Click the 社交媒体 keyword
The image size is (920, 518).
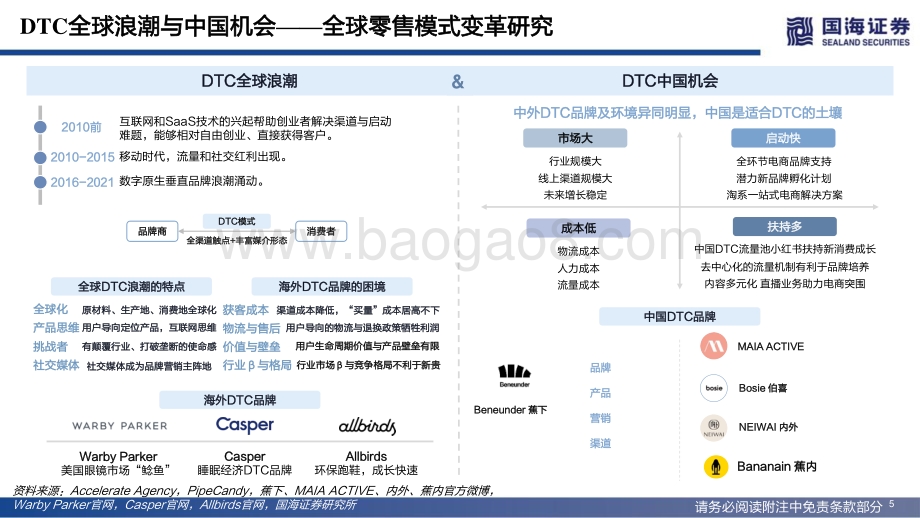[x=56, y=365]
